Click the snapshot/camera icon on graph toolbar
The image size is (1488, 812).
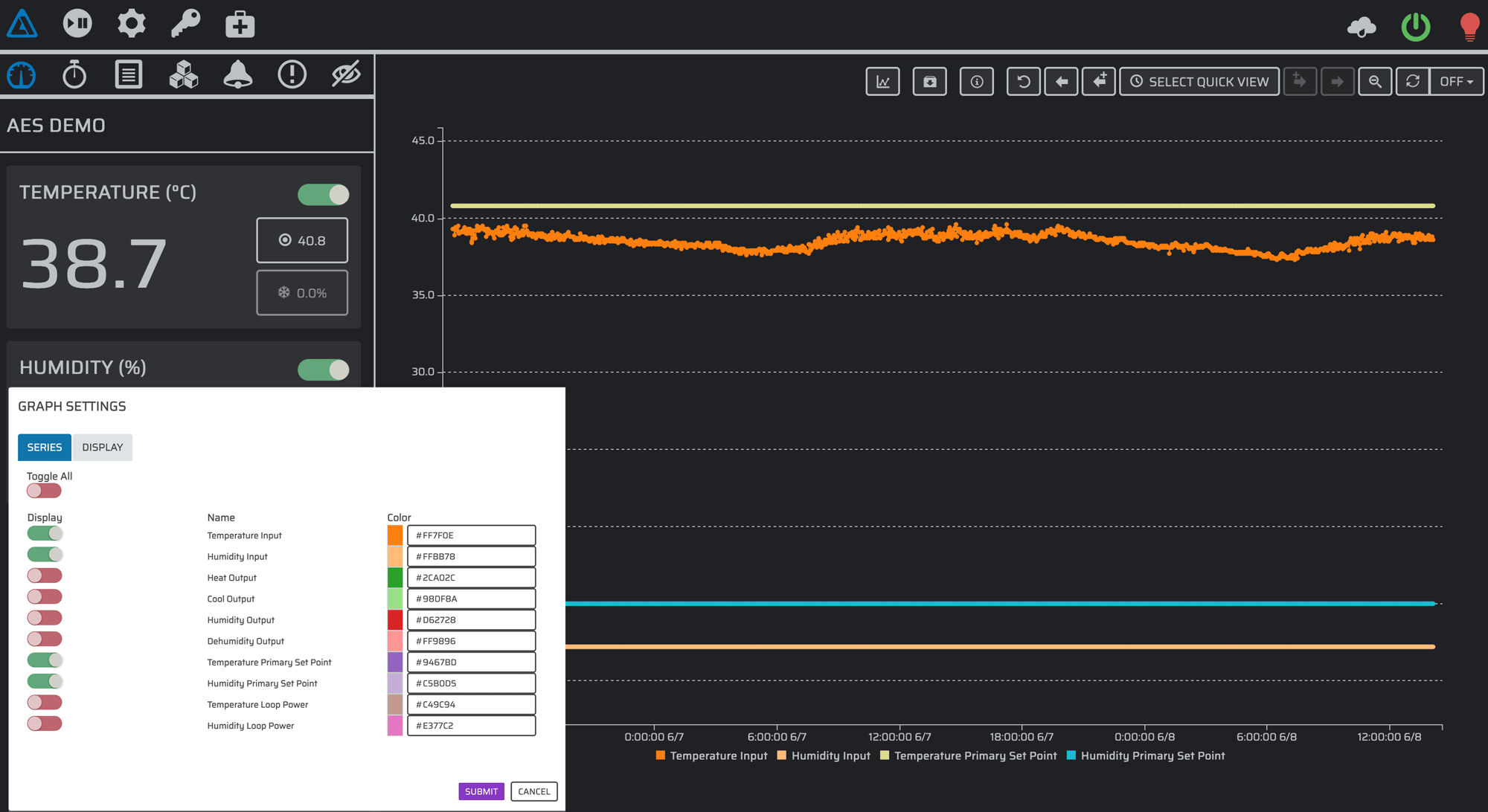929,81
